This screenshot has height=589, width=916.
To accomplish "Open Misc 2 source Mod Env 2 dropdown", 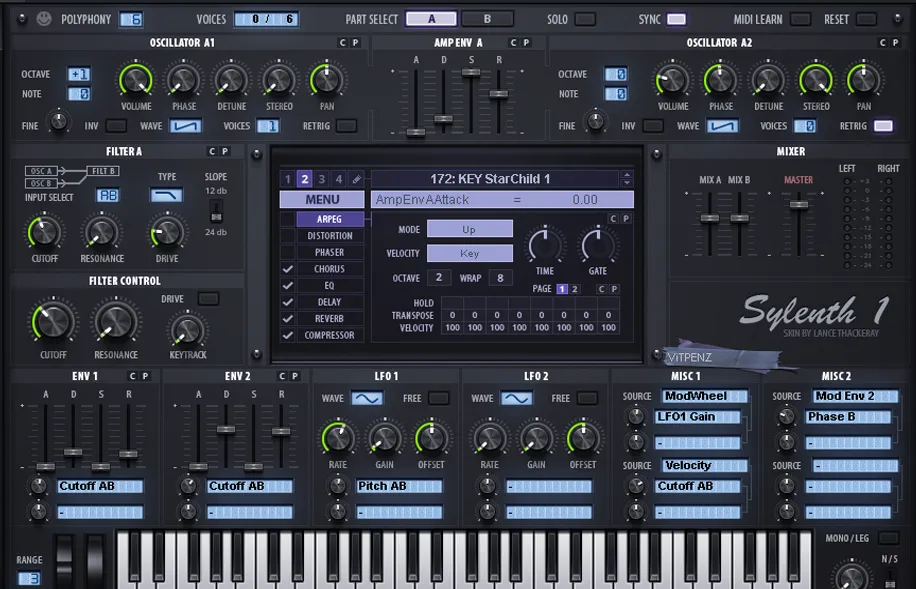I will 855,396.
